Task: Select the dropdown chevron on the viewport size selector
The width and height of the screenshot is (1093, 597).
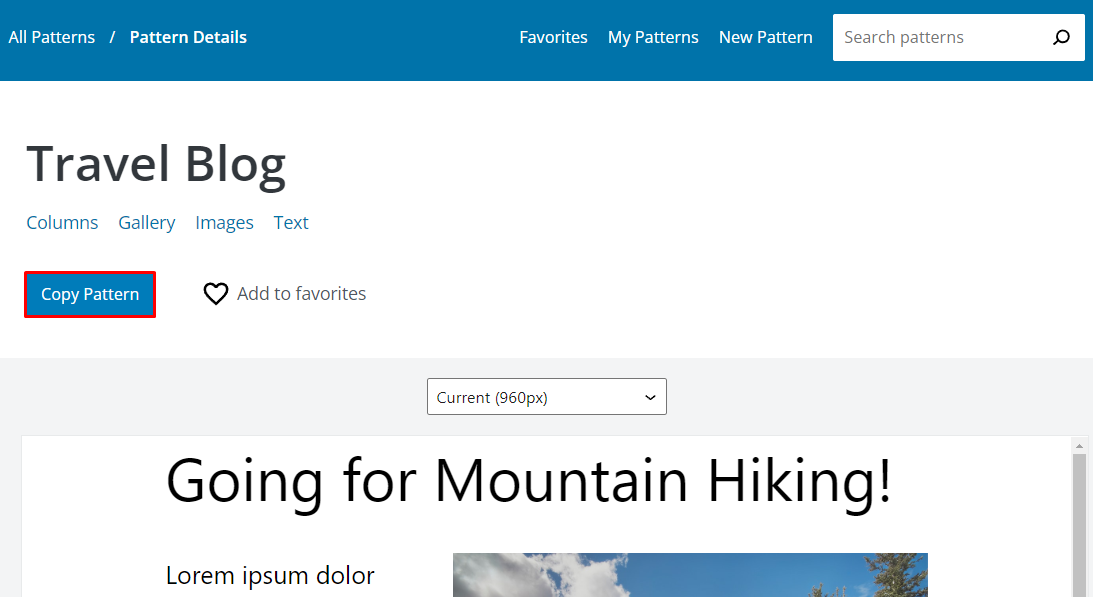Action: click(x=649, y=396)
